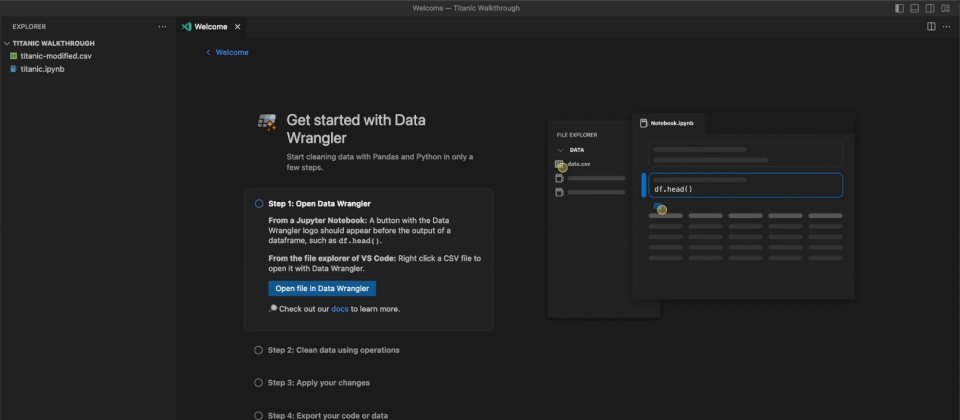Image resolution: width=960 pixels, height=420 pixels.
Task: Toggle the primary side bar layout icon
Action: (x=899, y=8)
